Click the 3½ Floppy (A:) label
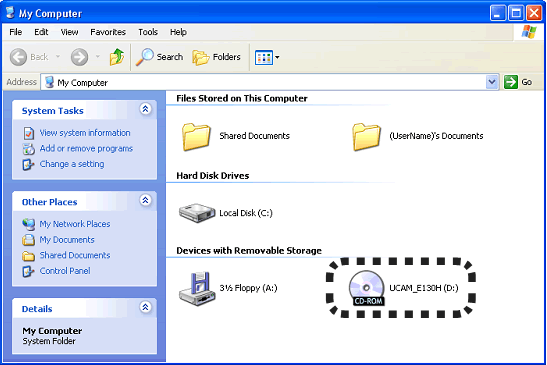 pyautogui.click(x=248, y=288)
